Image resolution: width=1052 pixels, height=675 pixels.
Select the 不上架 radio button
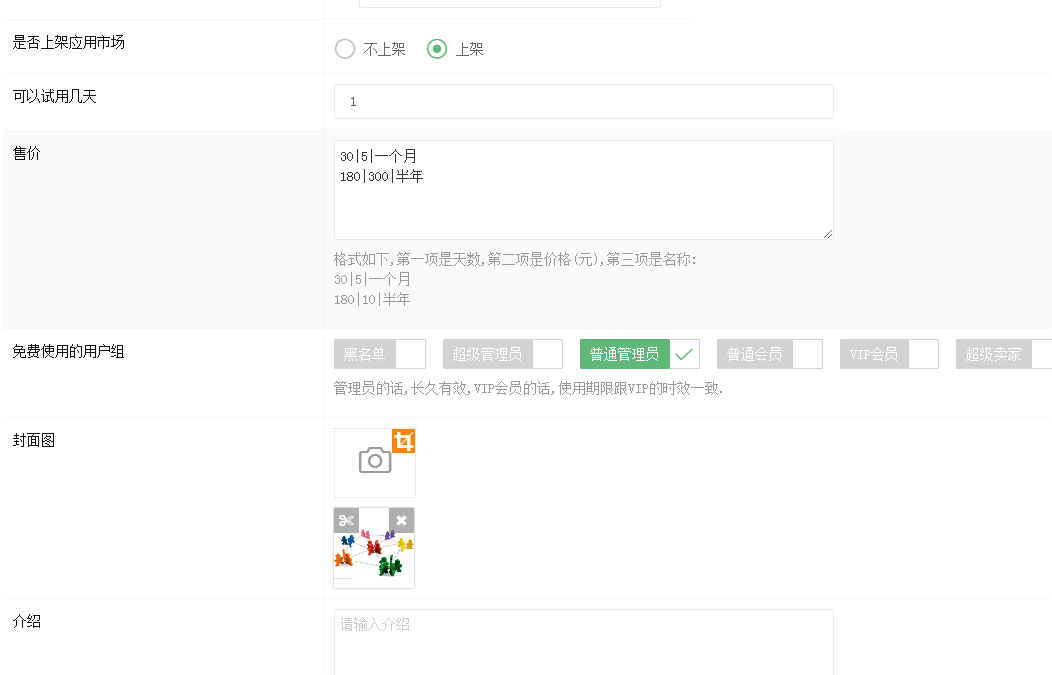tap(345, 49)
